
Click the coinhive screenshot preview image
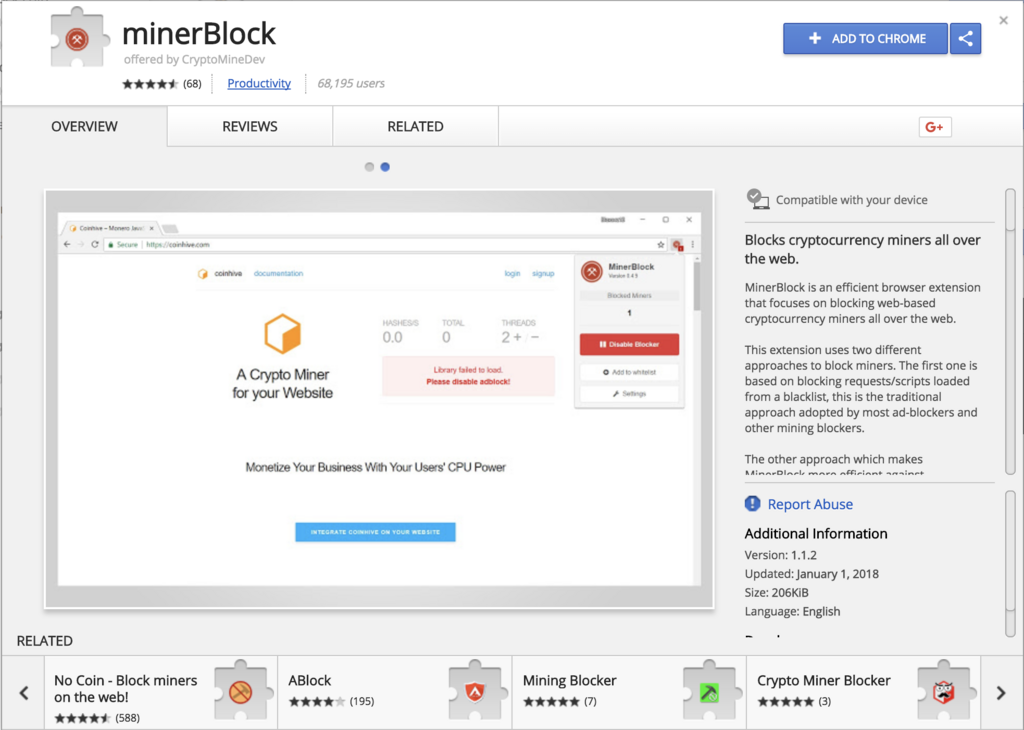[379, 399]
